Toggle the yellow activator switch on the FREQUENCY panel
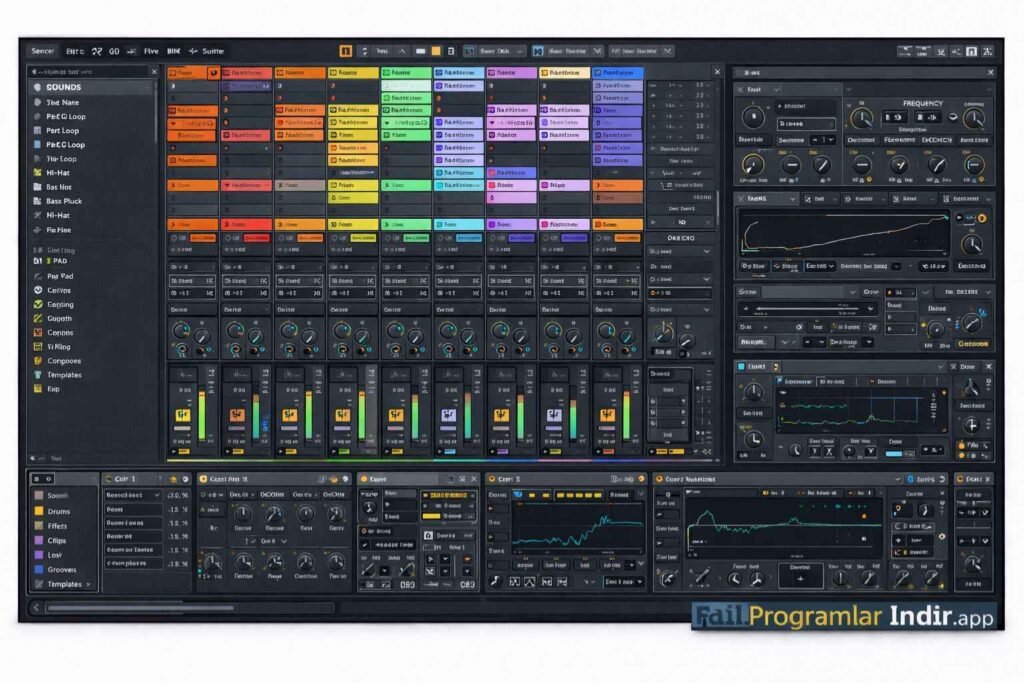This screenshot has width=1024, height=683. click(868, 178)
